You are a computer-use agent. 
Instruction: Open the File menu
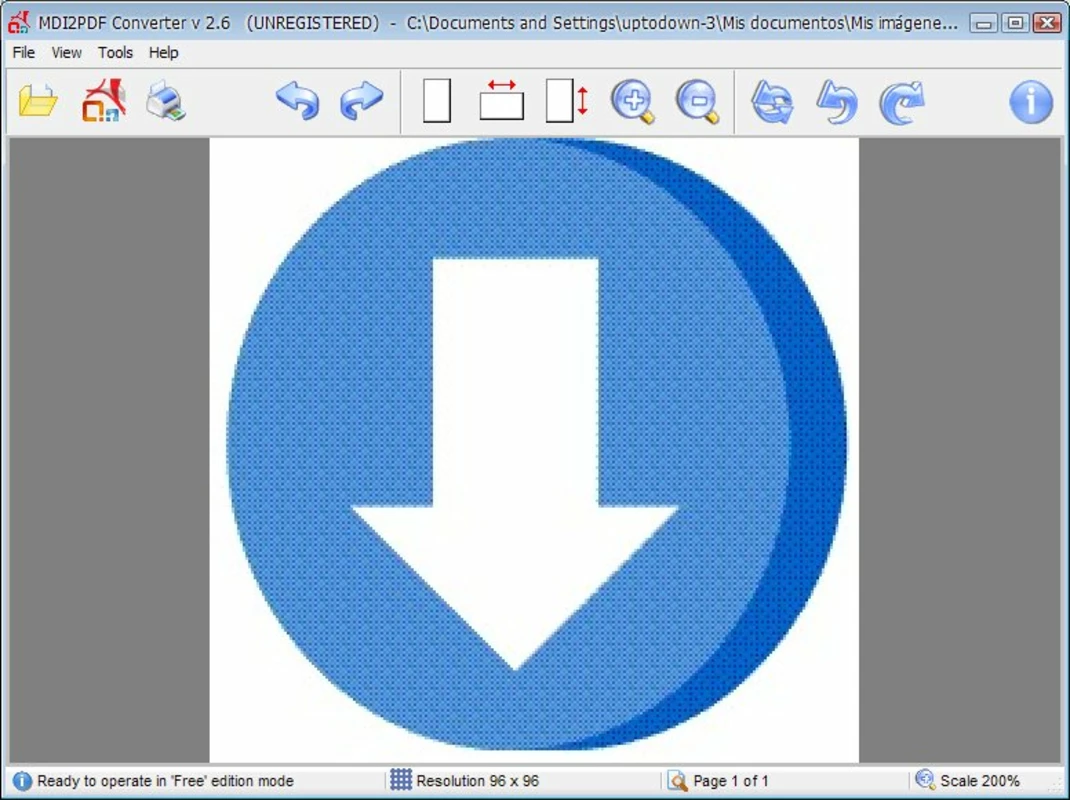[x=24, y=53]
